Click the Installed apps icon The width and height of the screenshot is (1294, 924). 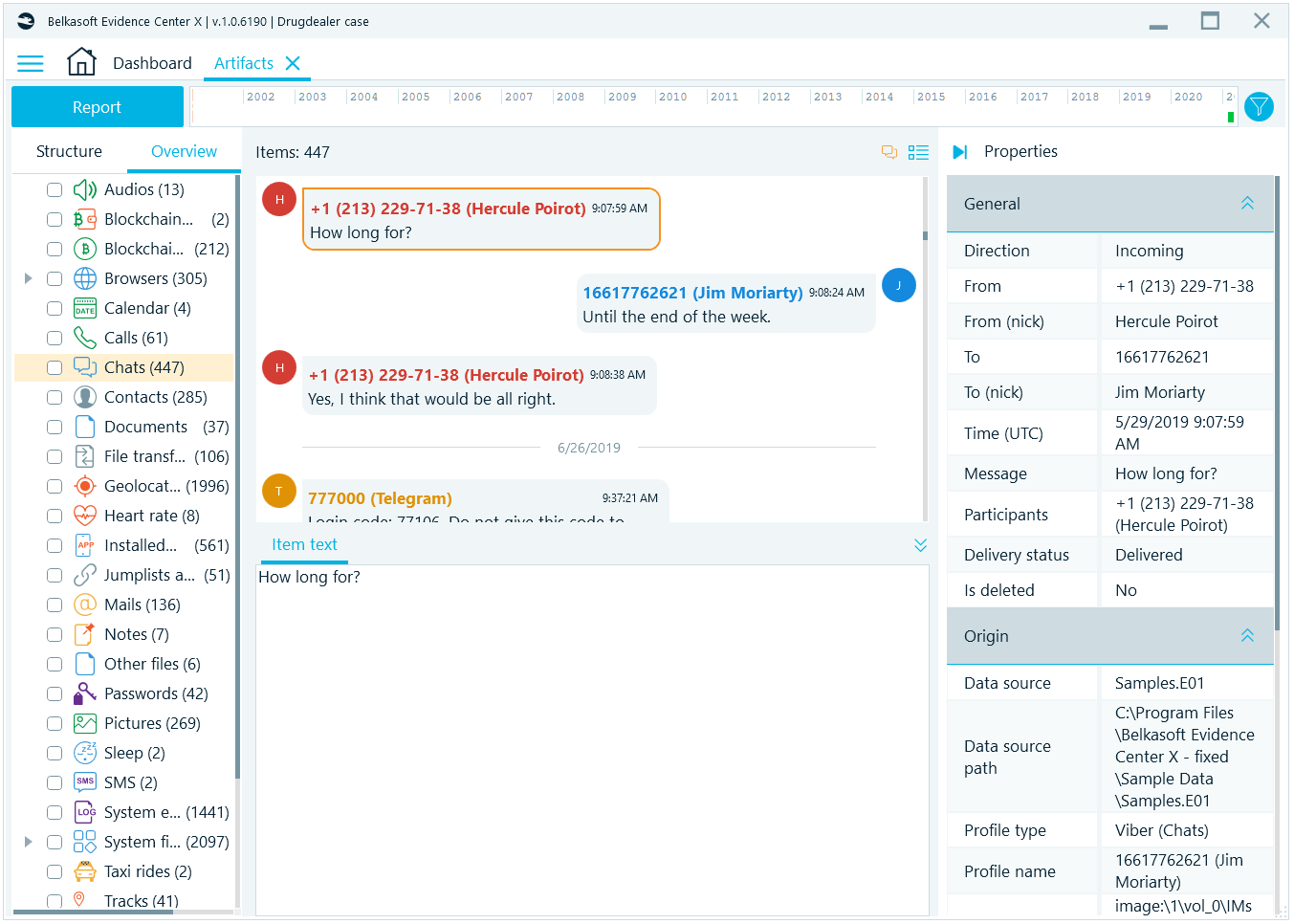[x=85, y=545]
